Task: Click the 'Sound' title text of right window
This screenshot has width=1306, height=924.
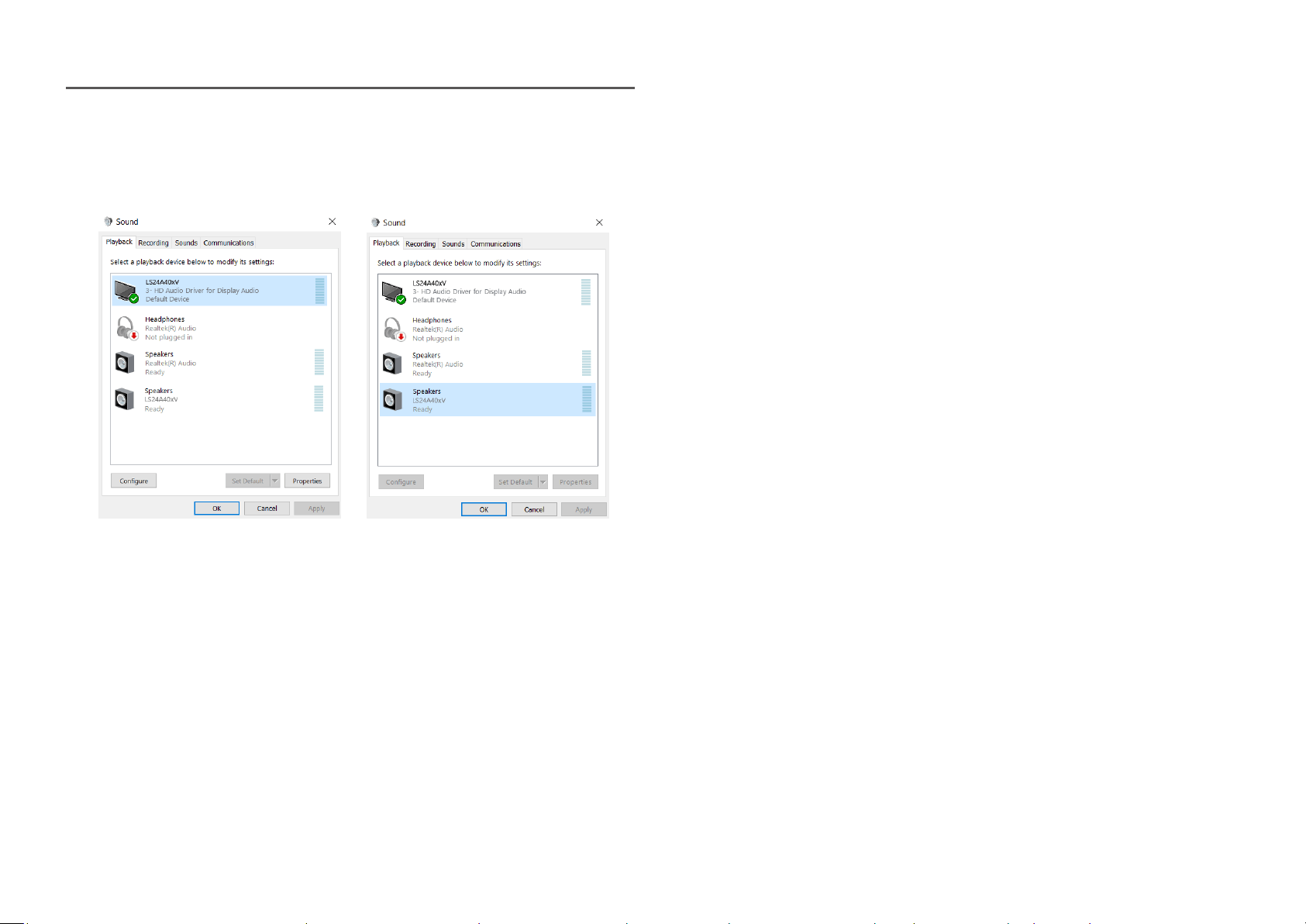Action: (x=395, y=222)
